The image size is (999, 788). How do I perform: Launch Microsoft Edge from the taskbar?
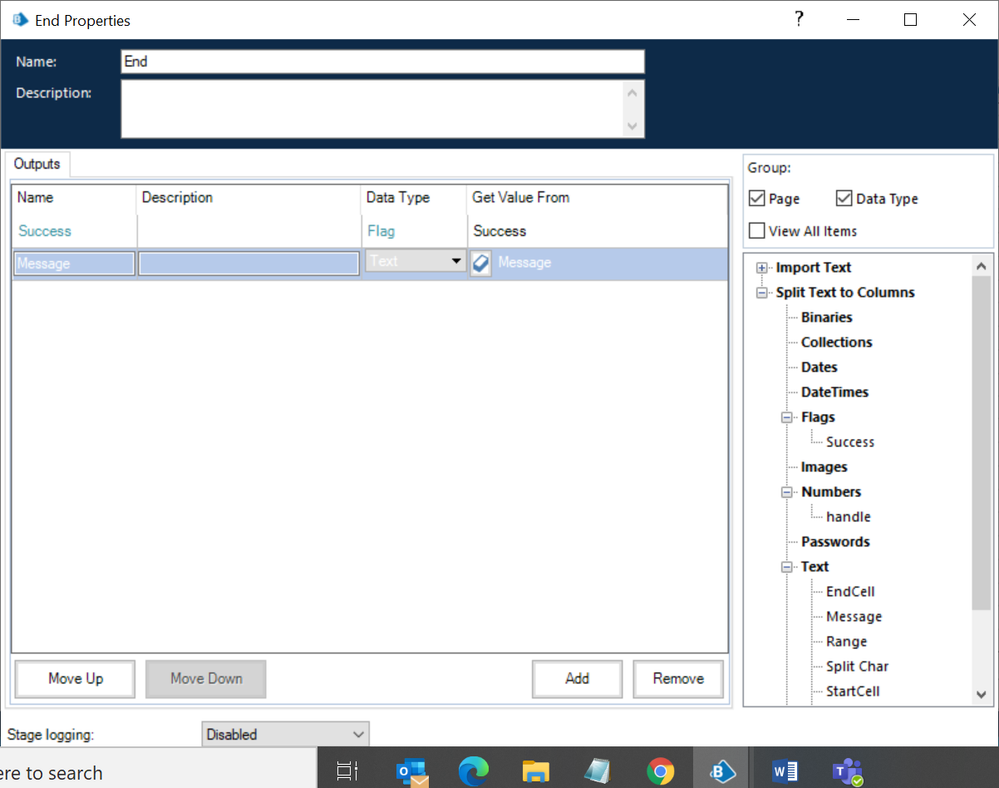[x=473, y=771]
